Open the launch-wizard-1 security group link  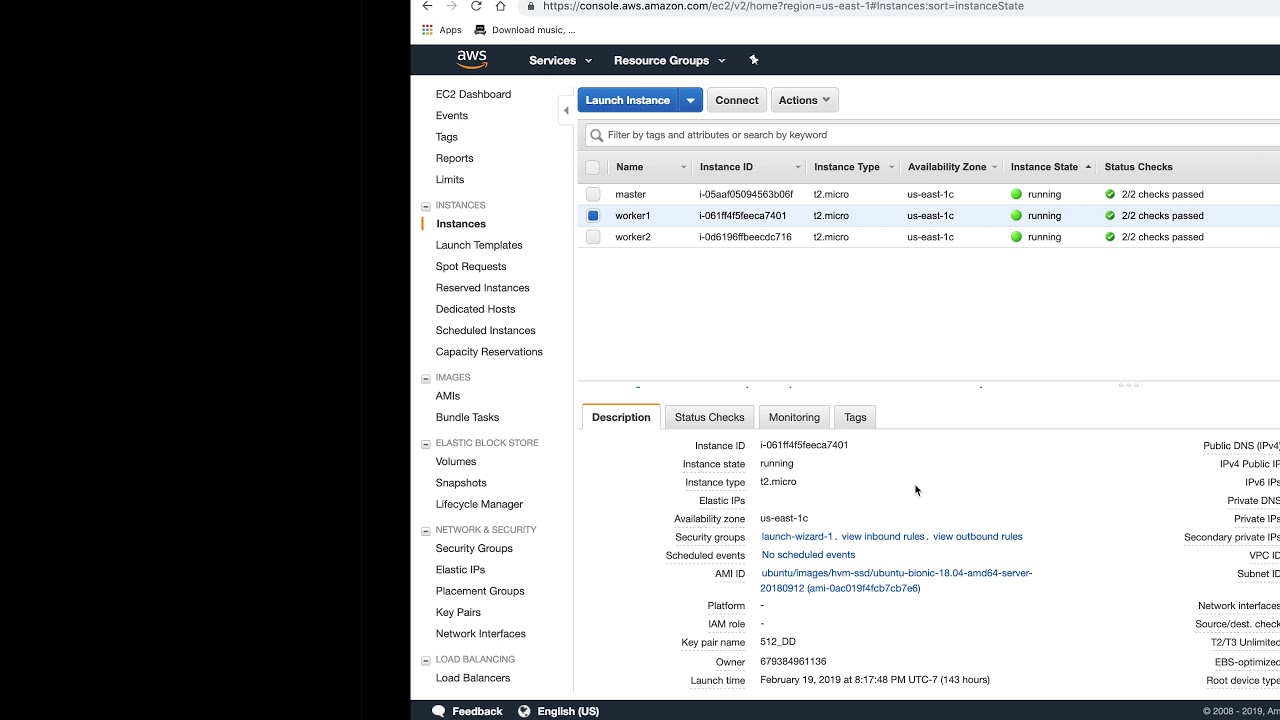[797, 537]
